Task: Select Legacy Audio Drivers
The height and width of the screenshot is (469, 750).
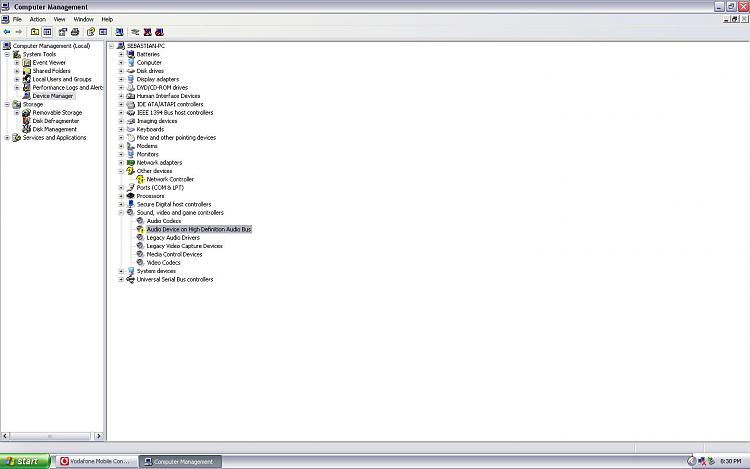Action: coord(173,238)
